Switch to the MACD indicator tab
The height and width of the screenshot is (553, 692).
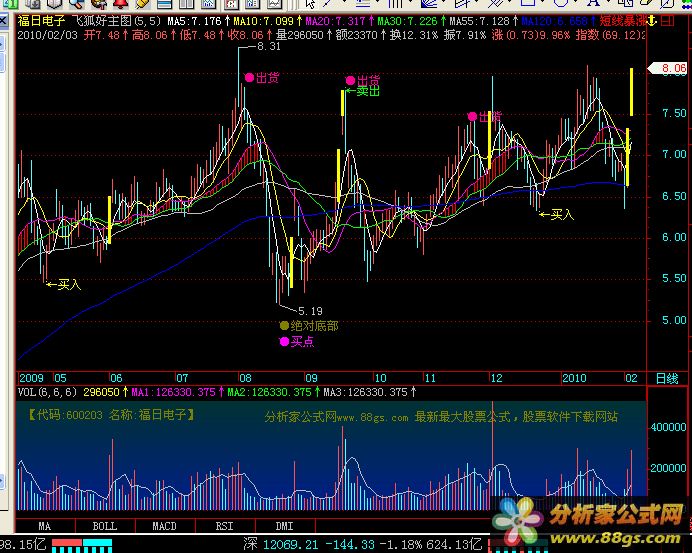[x=164, y=526]
